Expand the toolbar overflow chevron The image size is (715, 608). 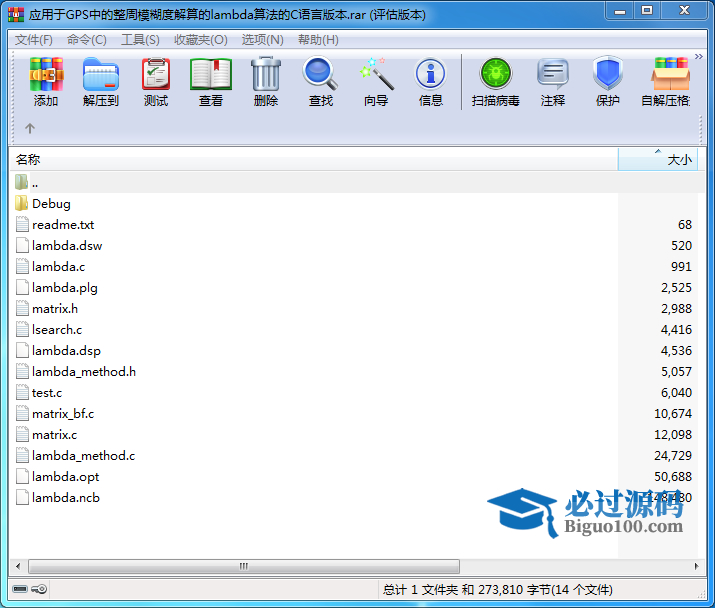[x=699, y=57]
